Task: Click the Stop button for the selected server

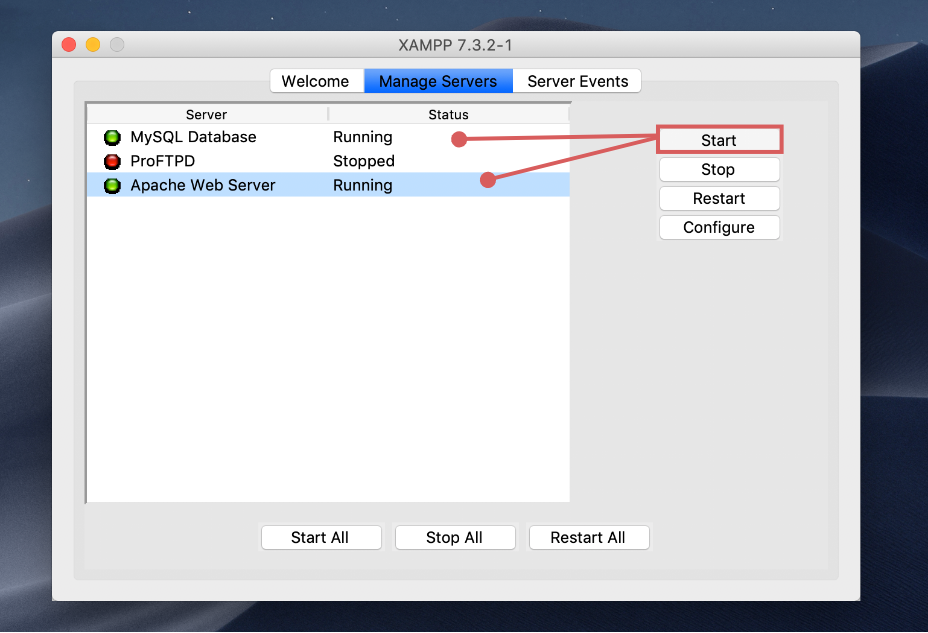Action: tap(718, 170)
